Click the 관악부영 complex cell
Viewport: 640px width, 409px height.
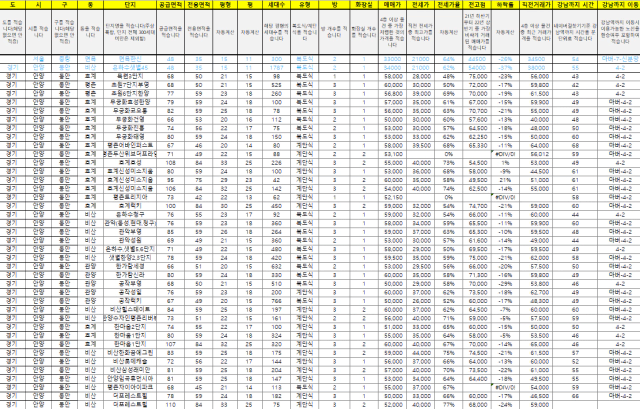click(x=130, y=232)
